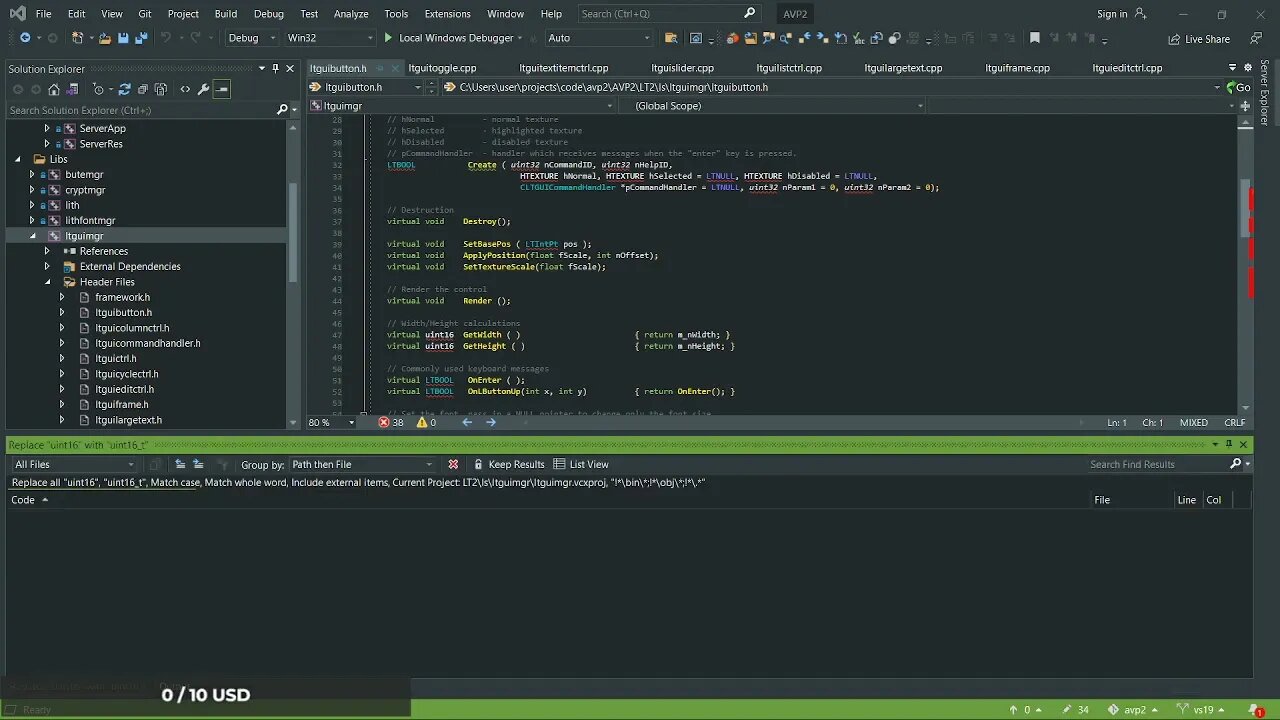
Task: Open the All Files scope dropdown
Action: [x=74, y=464]
